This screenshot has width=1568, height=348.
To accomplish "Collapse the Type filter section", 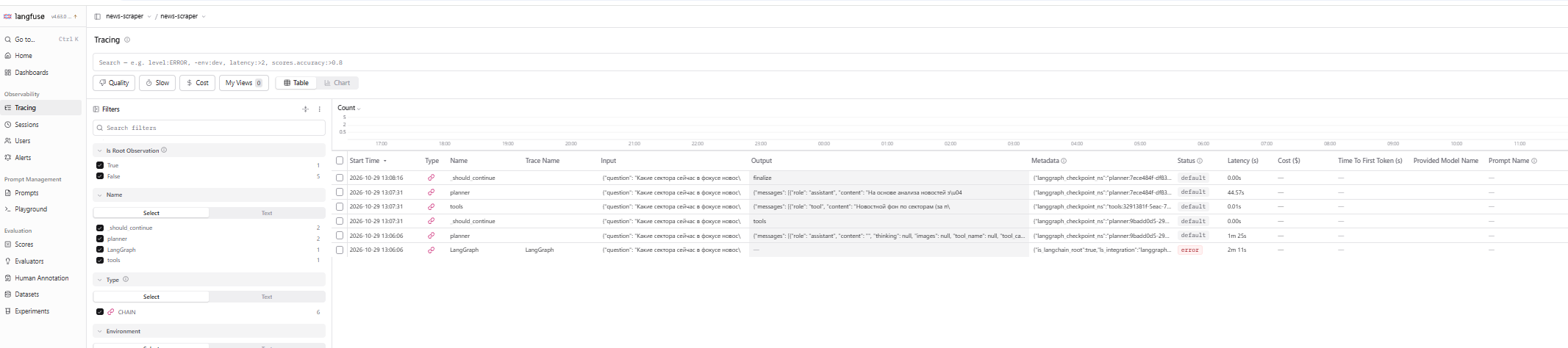I will [210, 280].
